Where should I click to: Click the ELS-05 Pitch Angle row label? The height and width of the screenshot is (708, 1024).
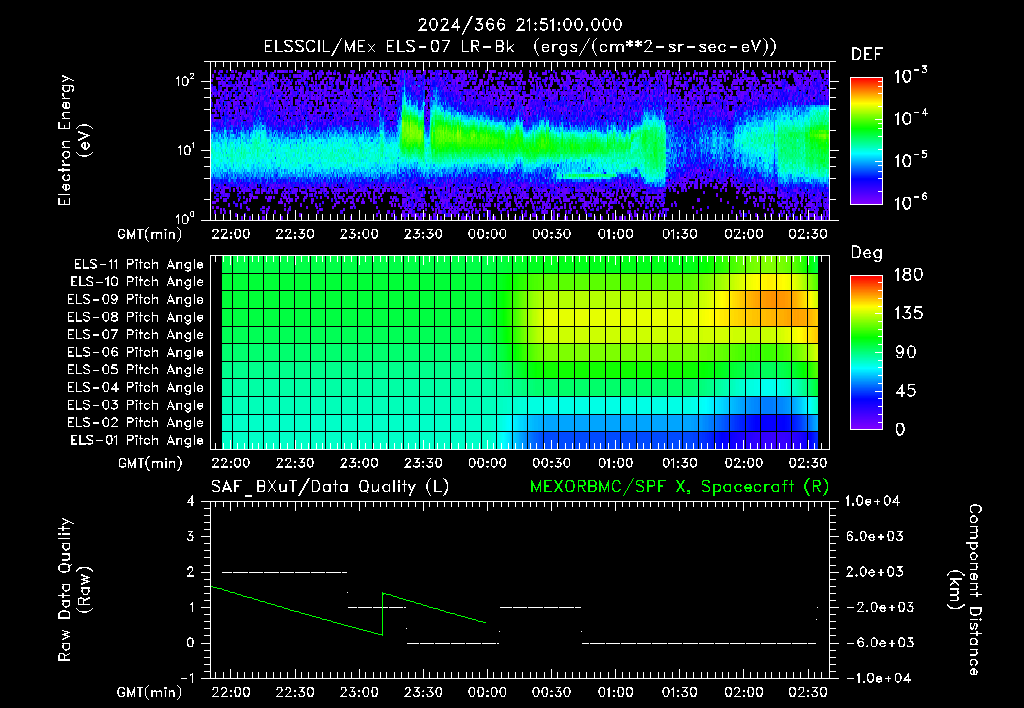[x=135, y=370]
